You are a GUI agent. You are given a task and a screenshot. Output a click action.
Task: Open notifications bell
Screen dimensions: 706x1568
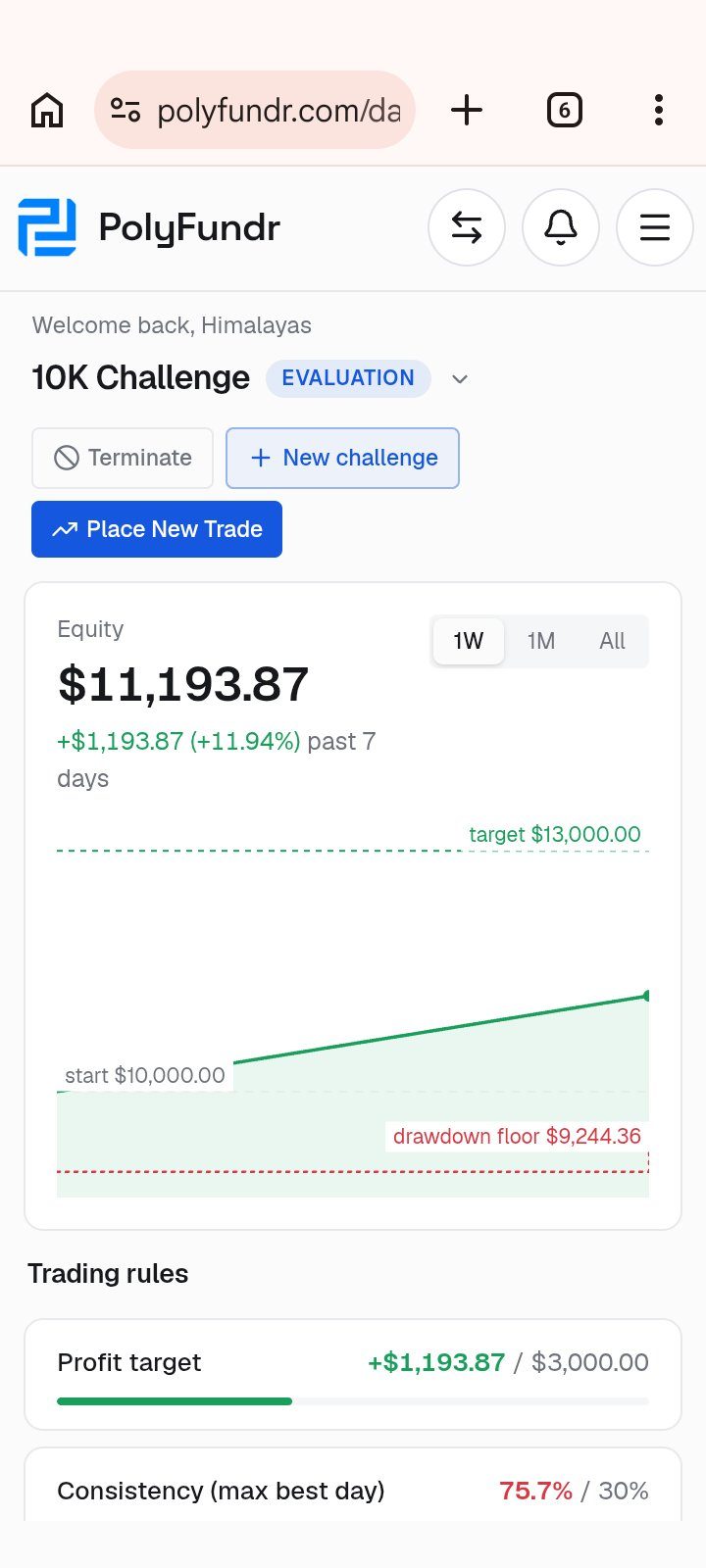click(561, 227)
